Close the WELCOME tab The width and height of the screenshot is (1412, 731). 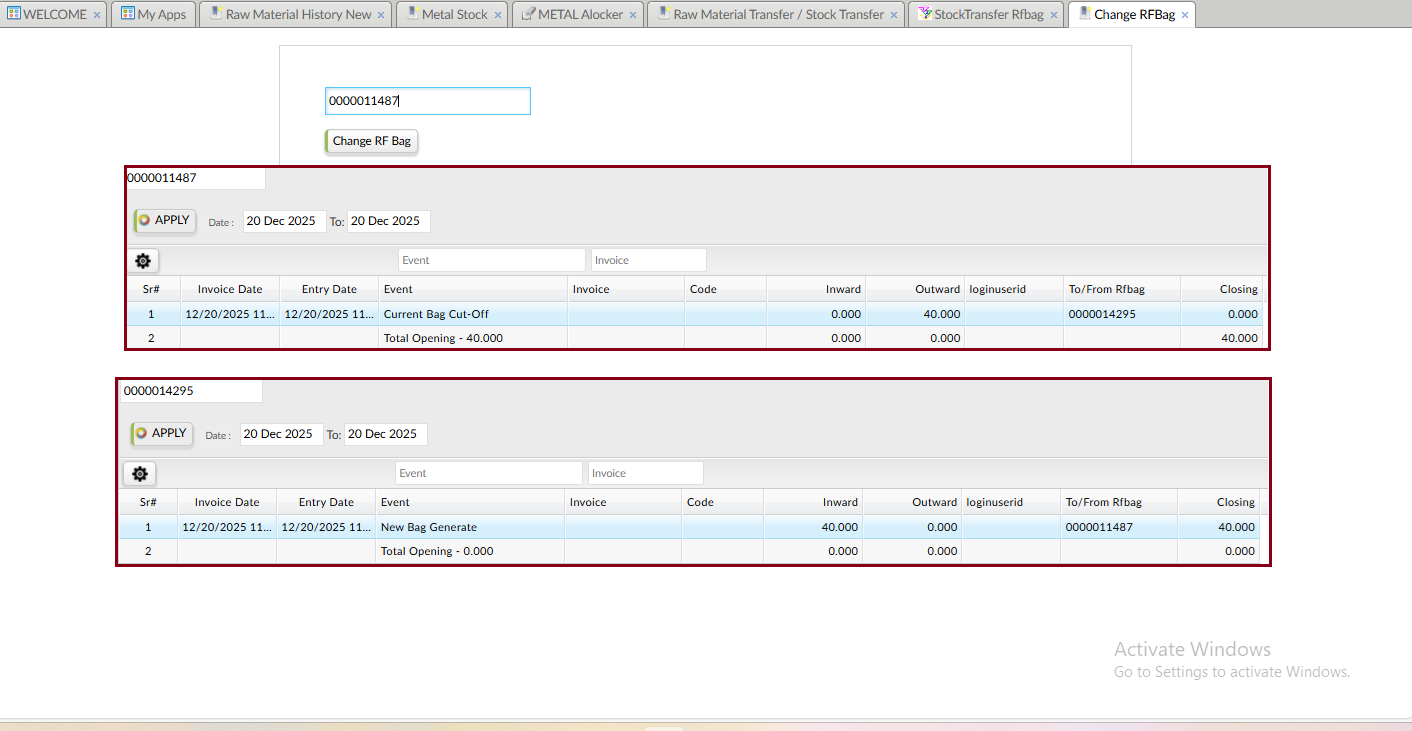(x=96, y=15)
